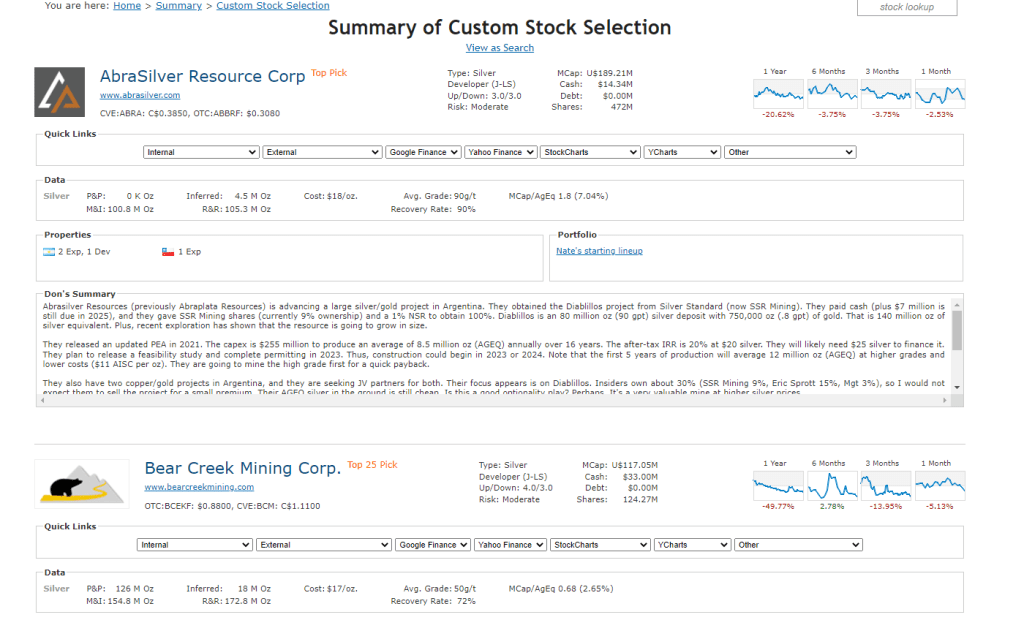
Task: Open Bear Creek 3 Months price chart
Action: [x=886, y=486]
